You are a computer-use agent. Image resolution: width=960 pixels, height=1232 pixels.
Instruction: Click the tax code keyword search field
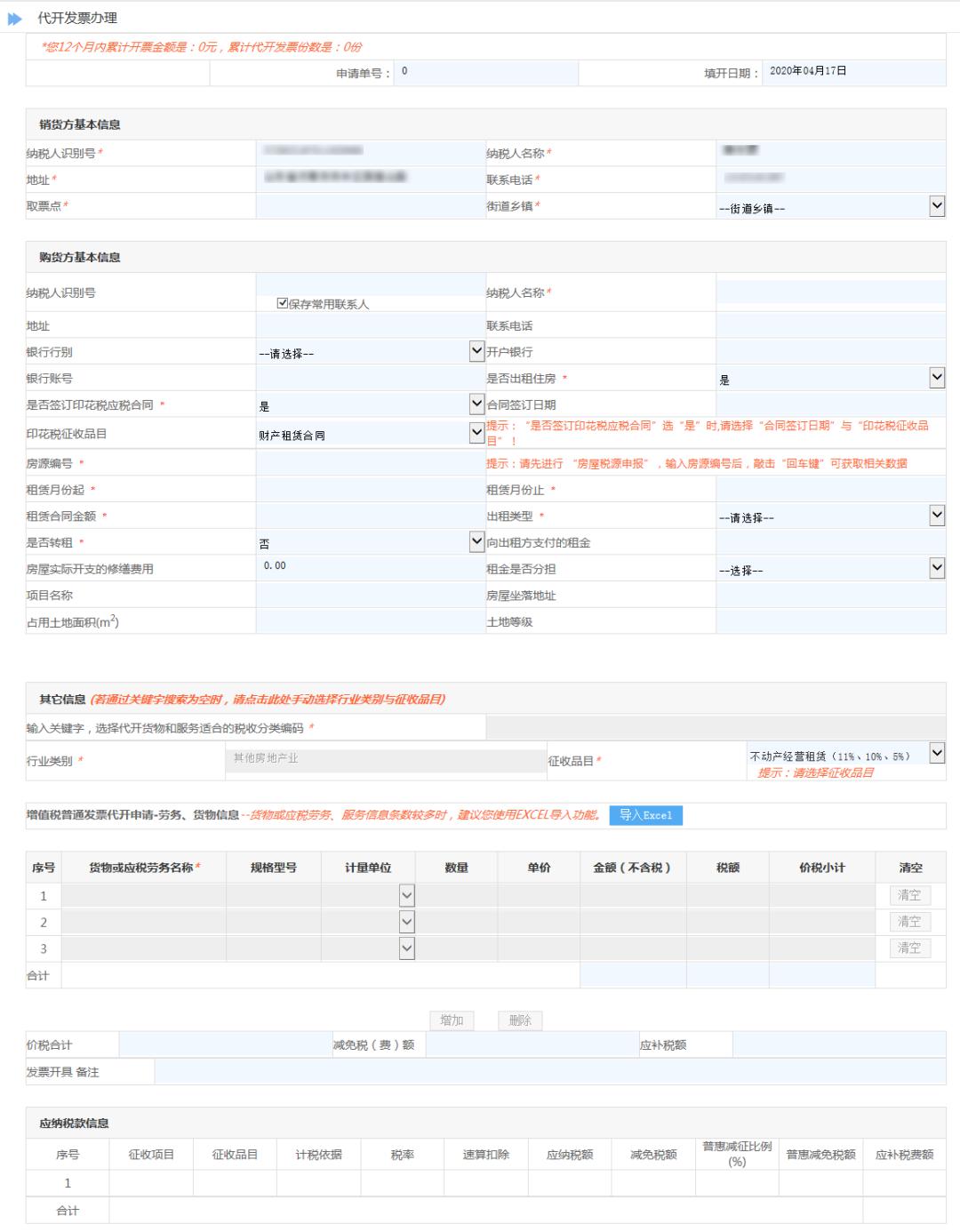coord(711,725)
